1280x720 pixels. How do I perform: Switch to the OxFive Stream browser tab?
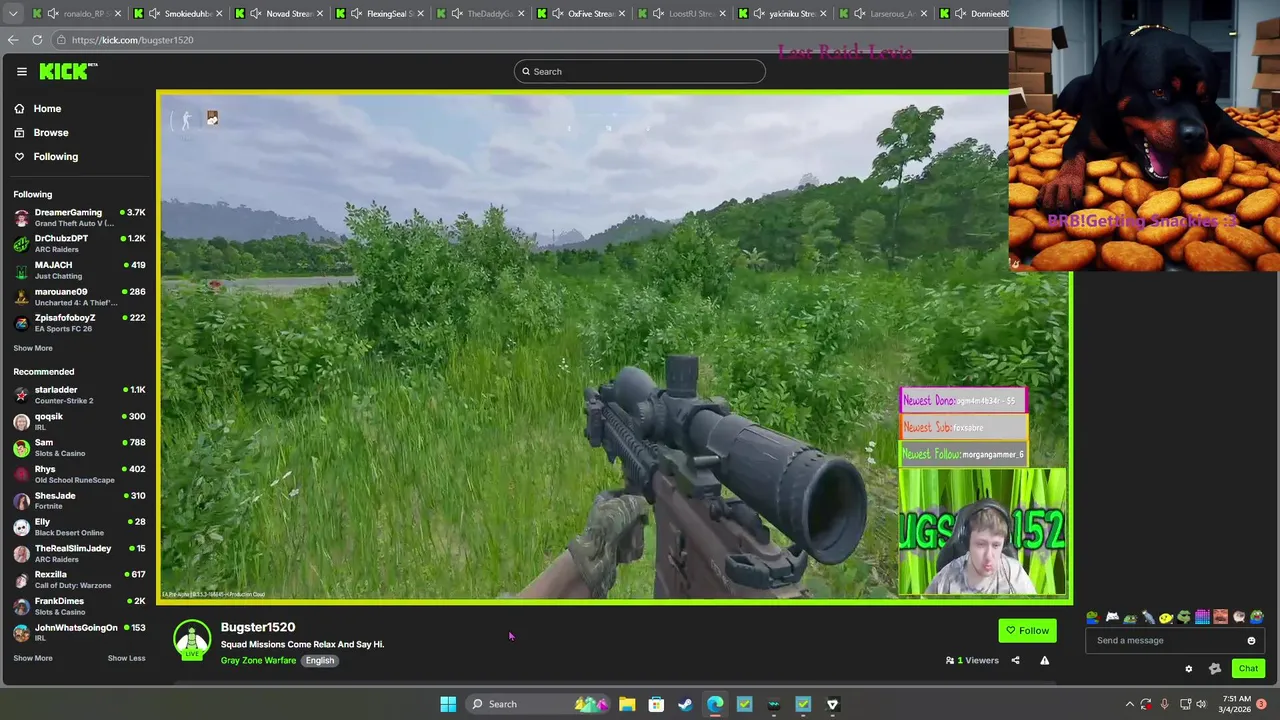tap(582, 13)
